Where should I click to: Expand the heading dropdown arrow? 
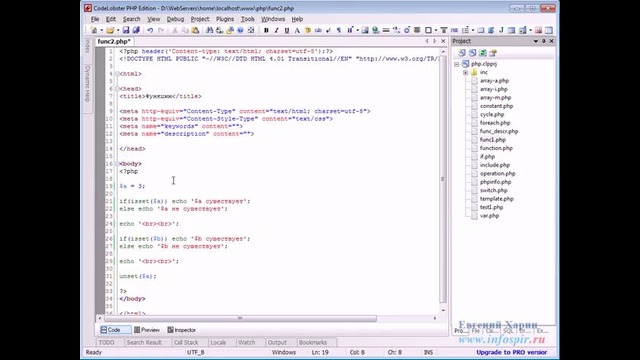(x=358, y=30)
